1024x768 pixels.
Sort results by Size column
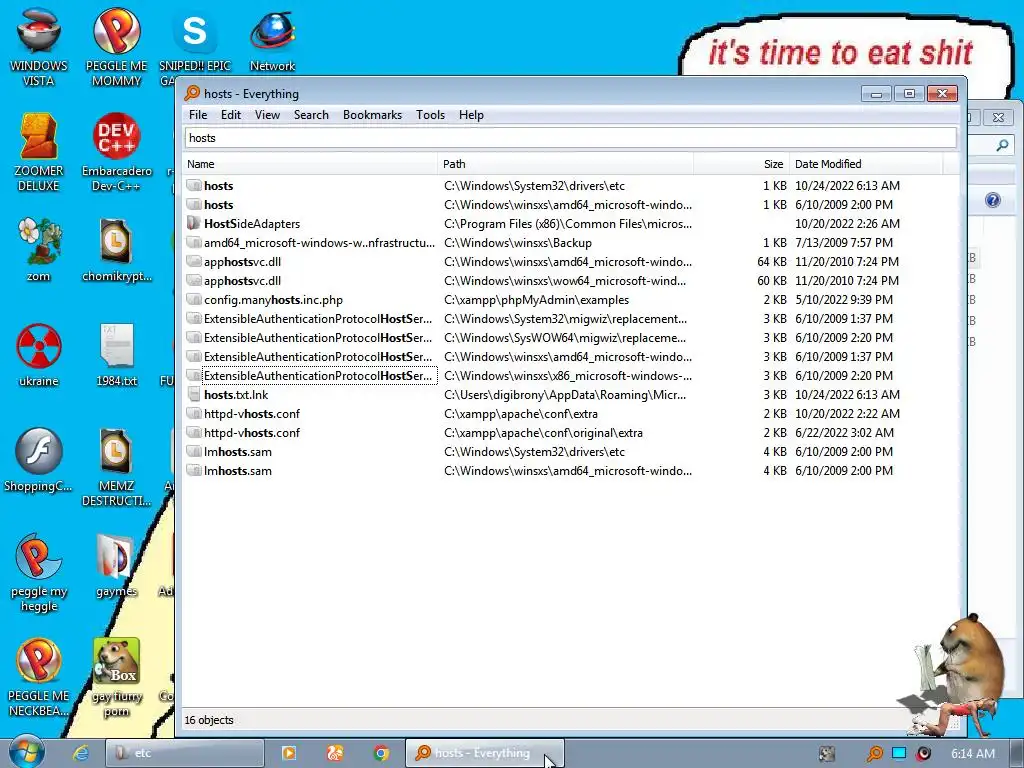click(741, 164)
